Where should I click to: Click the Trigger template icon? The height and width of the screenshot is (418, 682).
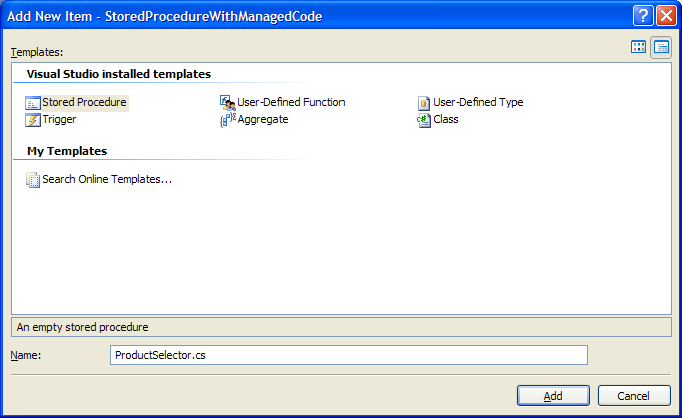pos(33,119)
